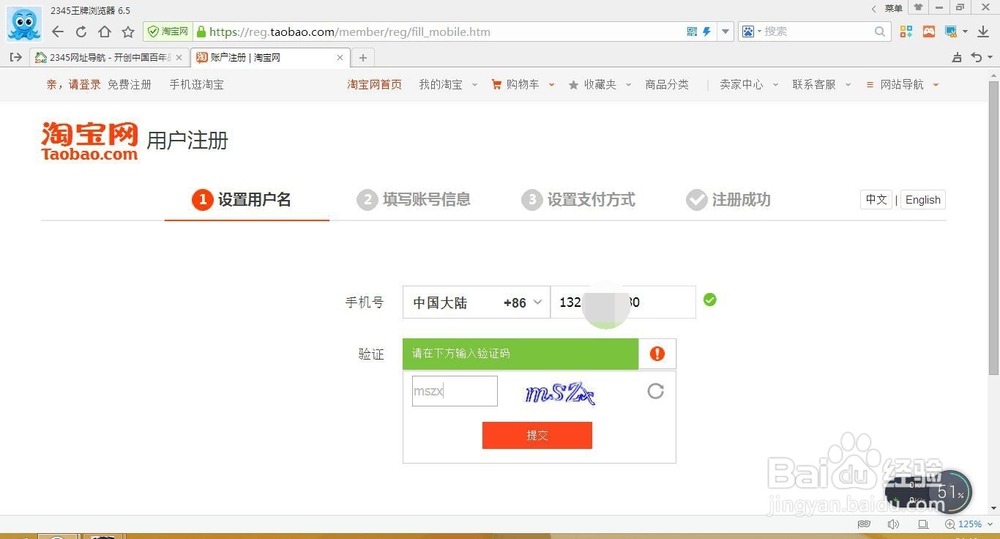1000x539 pixels.
Task: Go to the browser home page icon
Action: coord(105,31)
